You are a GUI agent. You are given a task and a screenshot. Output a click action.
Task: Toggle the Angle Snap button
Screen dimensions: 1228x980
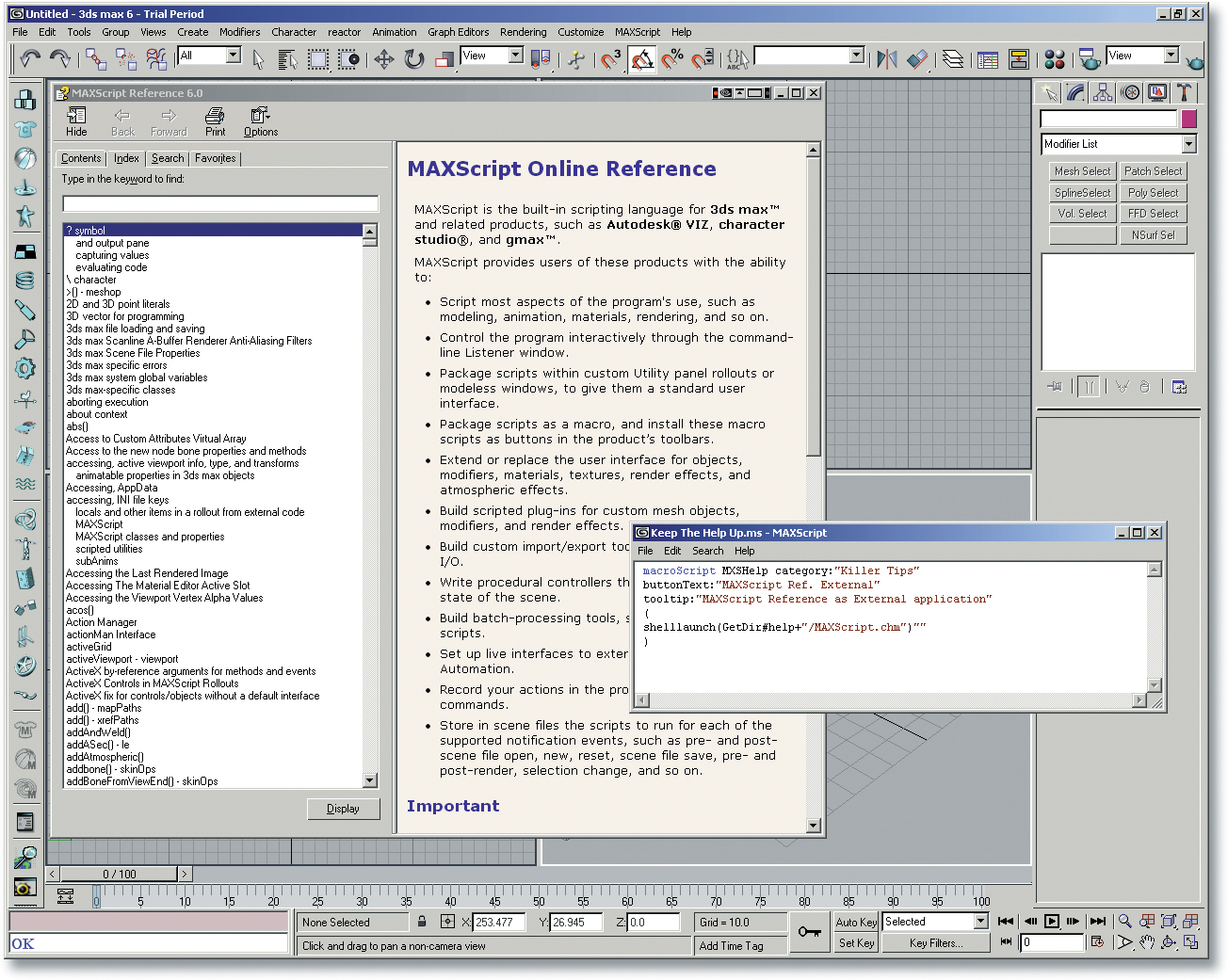[642, 59]
